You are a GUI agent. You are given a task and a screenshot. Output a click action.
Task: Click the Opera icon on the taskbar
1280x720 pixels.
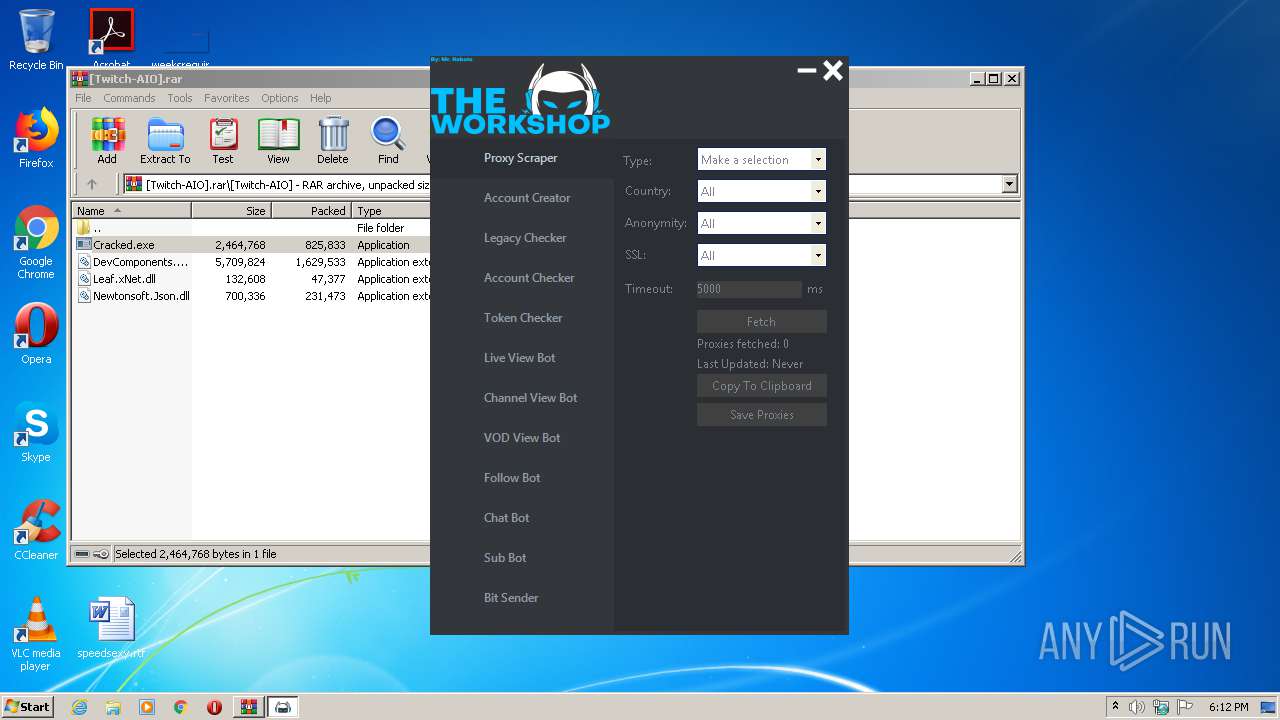(214, 707)
